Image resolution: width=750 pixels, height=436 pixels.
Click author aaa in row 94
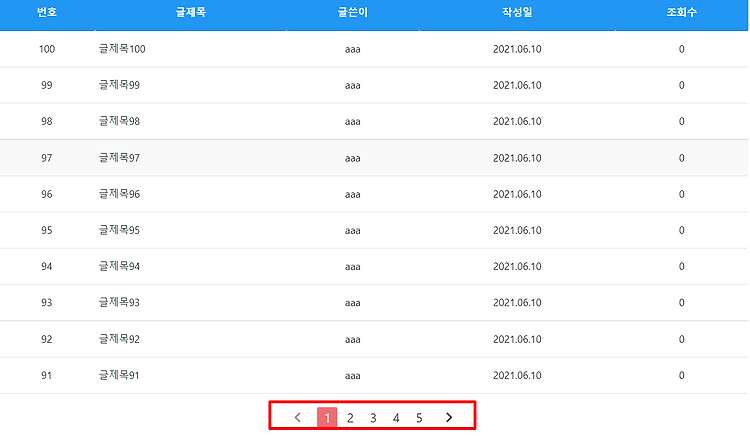point(353,267)
